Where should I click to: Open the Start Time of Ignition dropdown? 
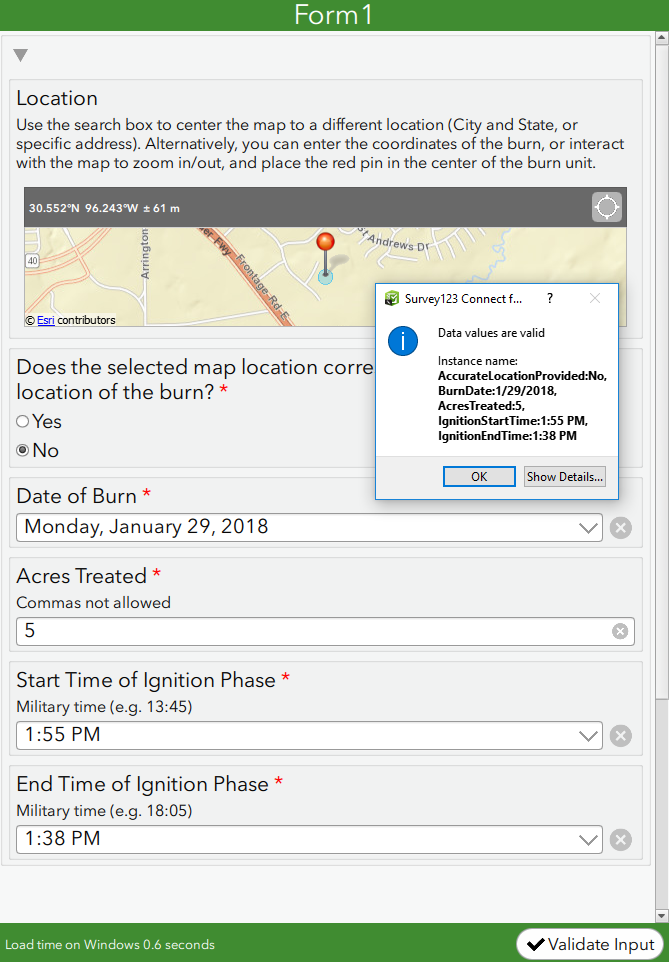pos(588,736)
